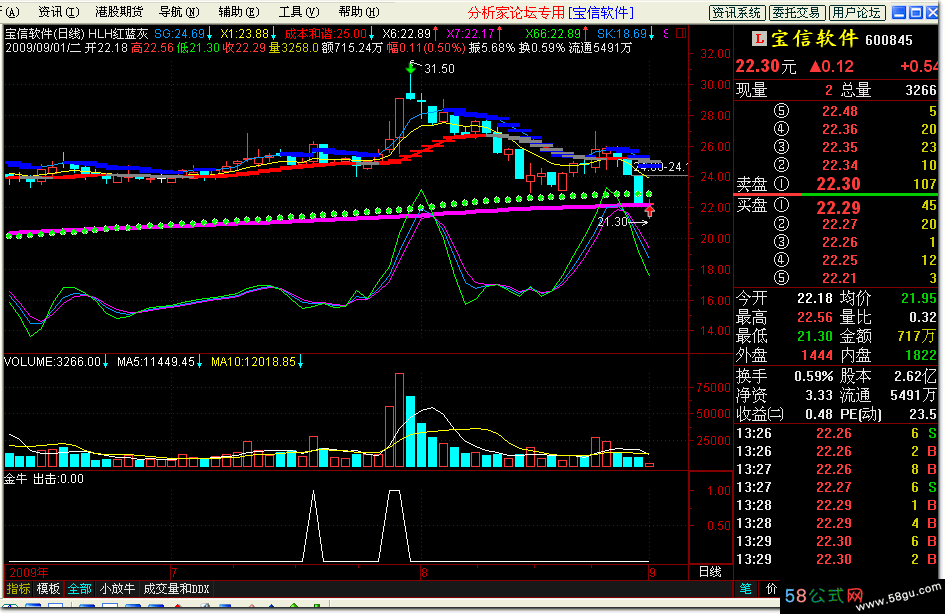Click the title 分析家论坛专用[宝信软件]
This screenshot has width=945, height=614.
pos(551,13)
